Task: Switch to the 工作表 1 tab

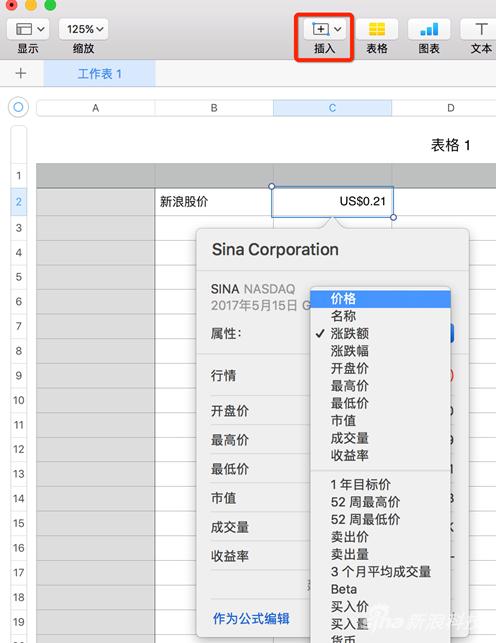Action: (x=99, y=74)
